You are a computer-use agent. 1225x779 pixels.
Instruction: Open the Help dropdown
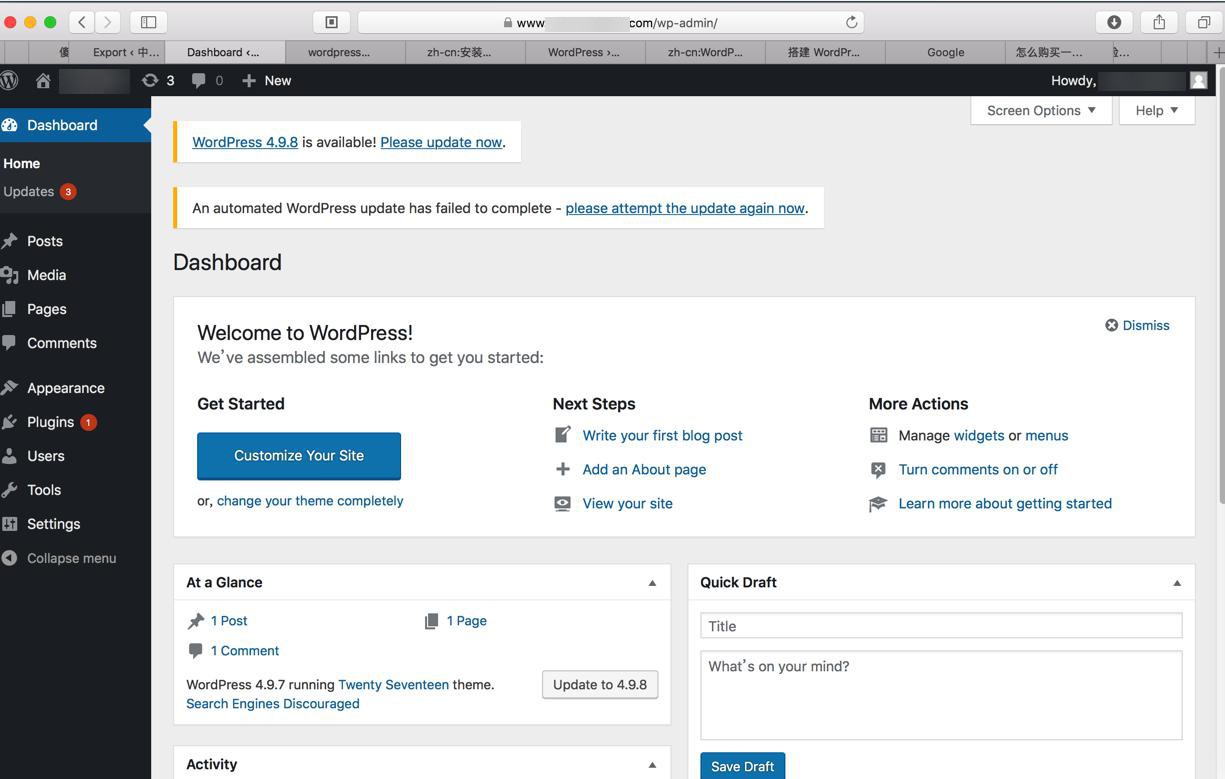(1156, 110)
